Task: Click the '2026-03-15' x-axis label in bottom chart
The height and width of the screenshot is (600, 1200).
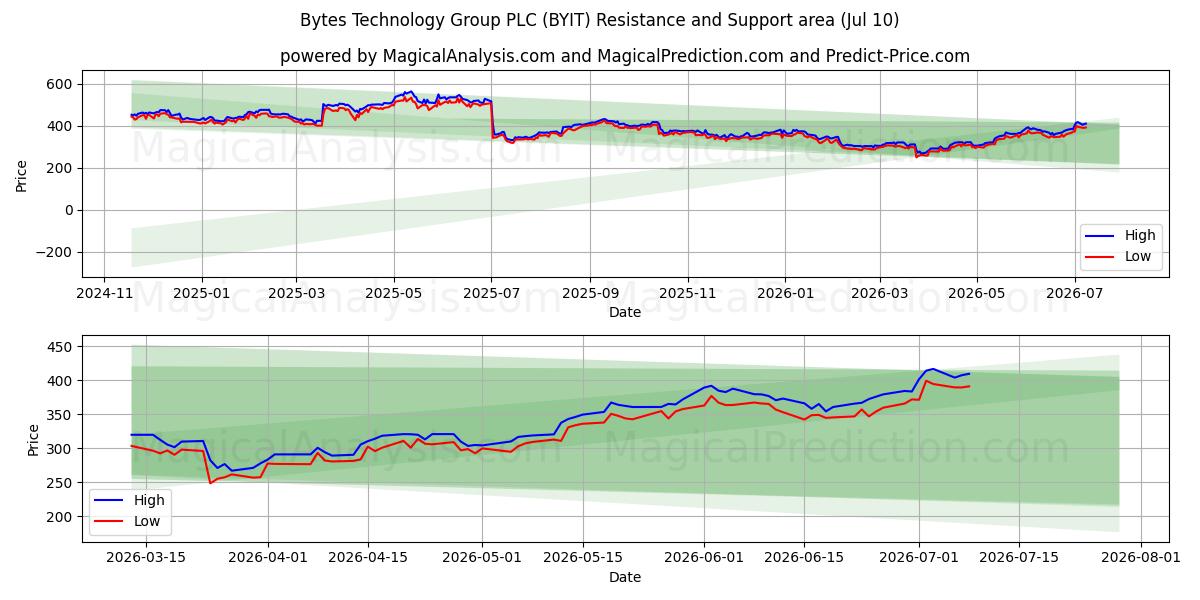Action: [146, 557]
